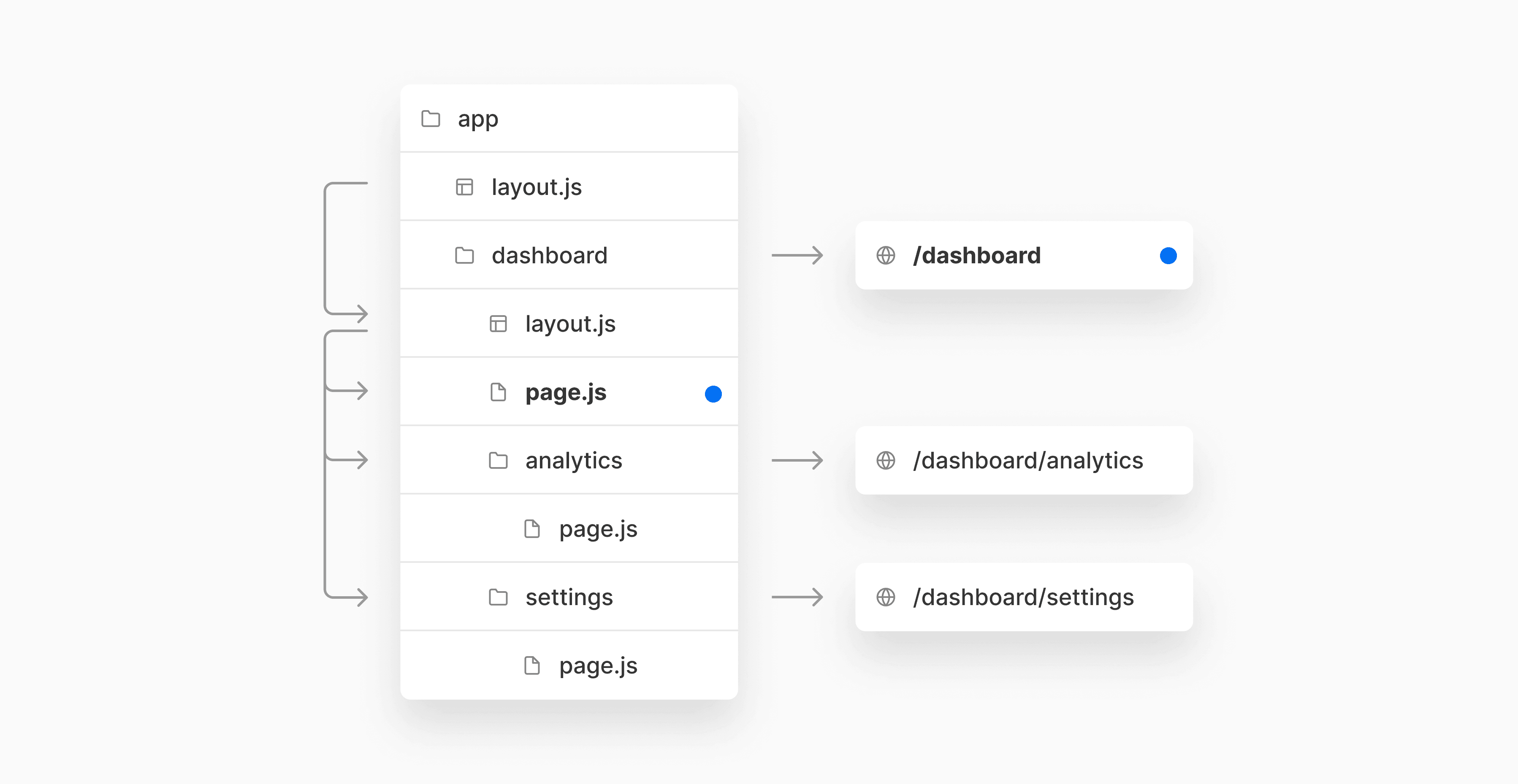Image resolution: width=1518 pixels, height=784 pixels.
Task: Click the folder icon beside app
Action: [x=431, y=119]
